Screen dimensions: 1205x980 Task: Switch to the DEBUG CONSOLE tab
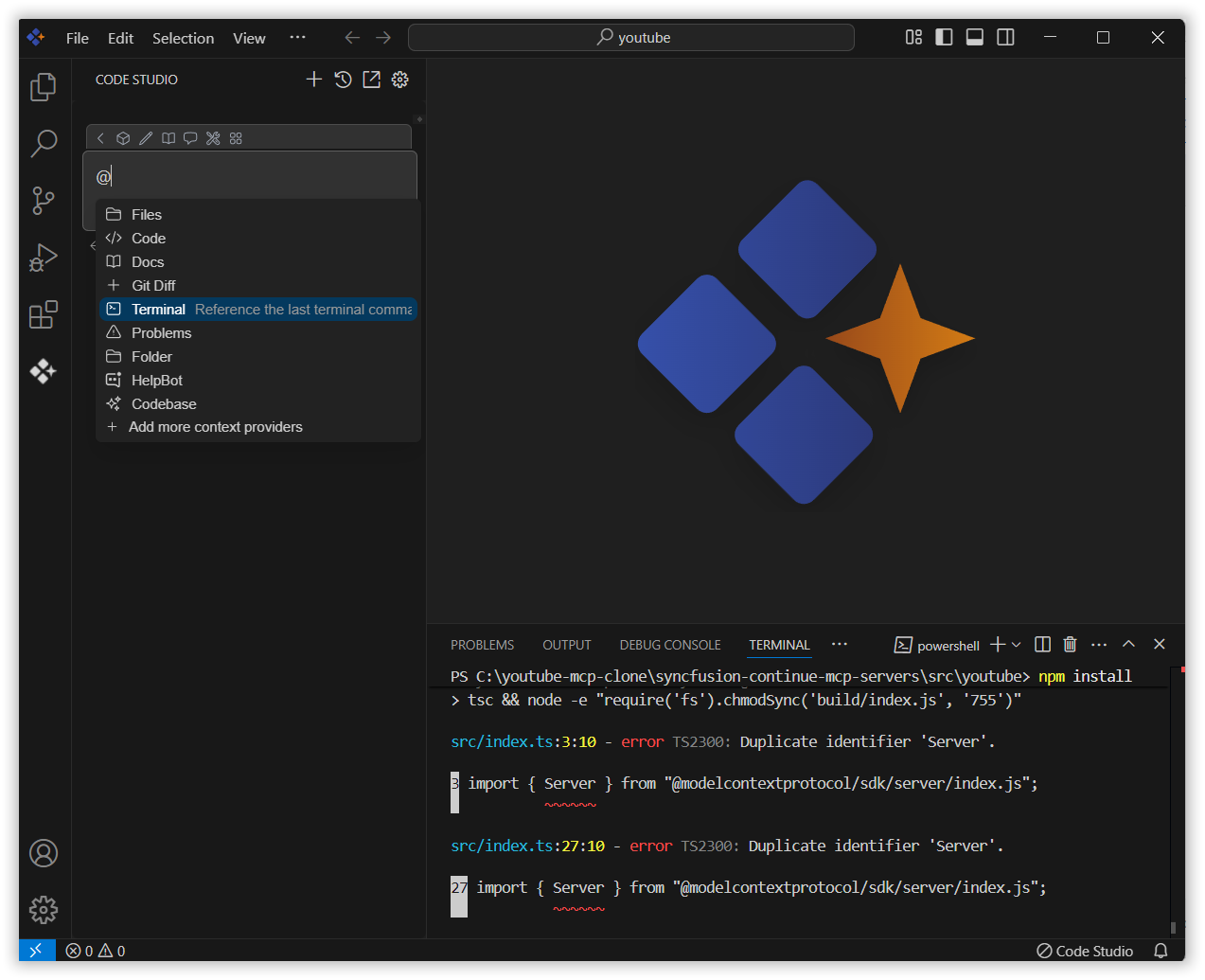[669, 644]
